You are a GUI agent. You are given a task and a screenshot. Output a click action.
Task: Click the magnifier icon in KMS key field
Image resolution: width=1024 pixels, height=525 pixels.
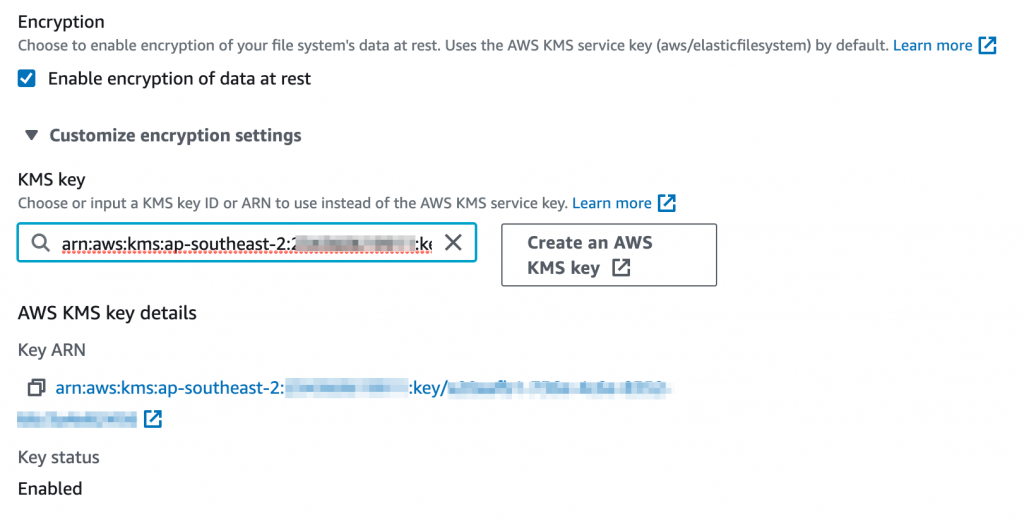click(40, 243)
